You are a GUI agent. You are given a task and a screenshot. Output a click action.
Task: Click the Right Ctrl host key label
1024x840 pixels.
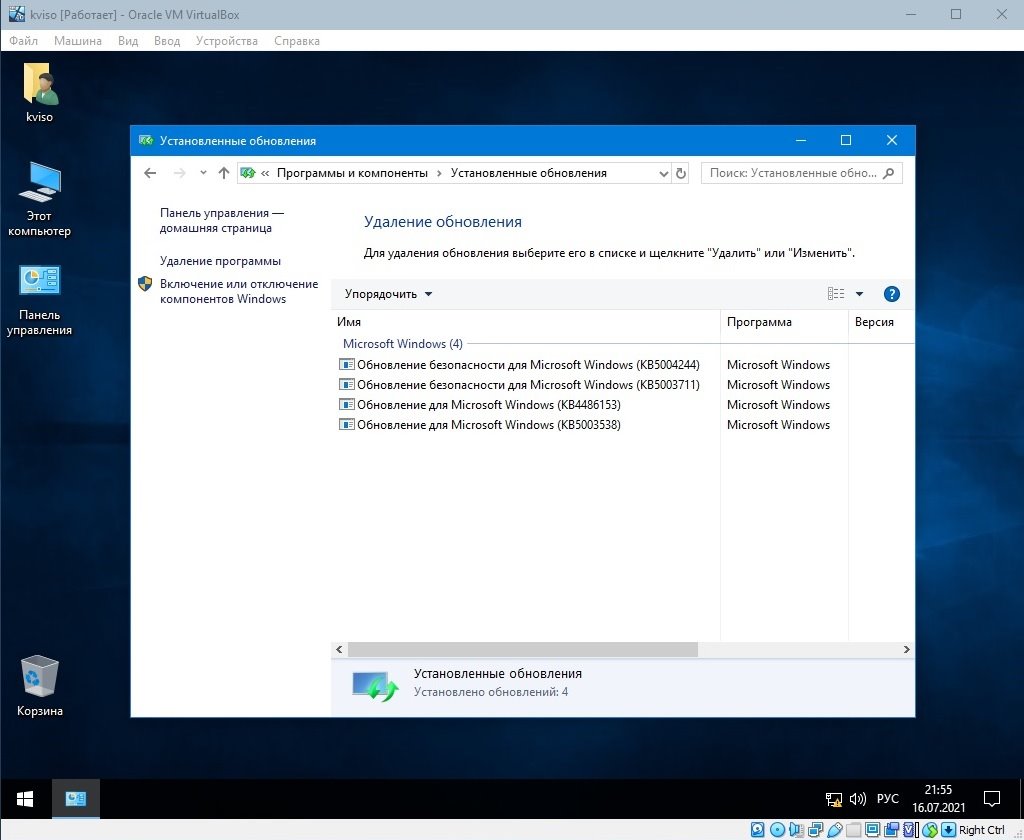click(982, 830)
